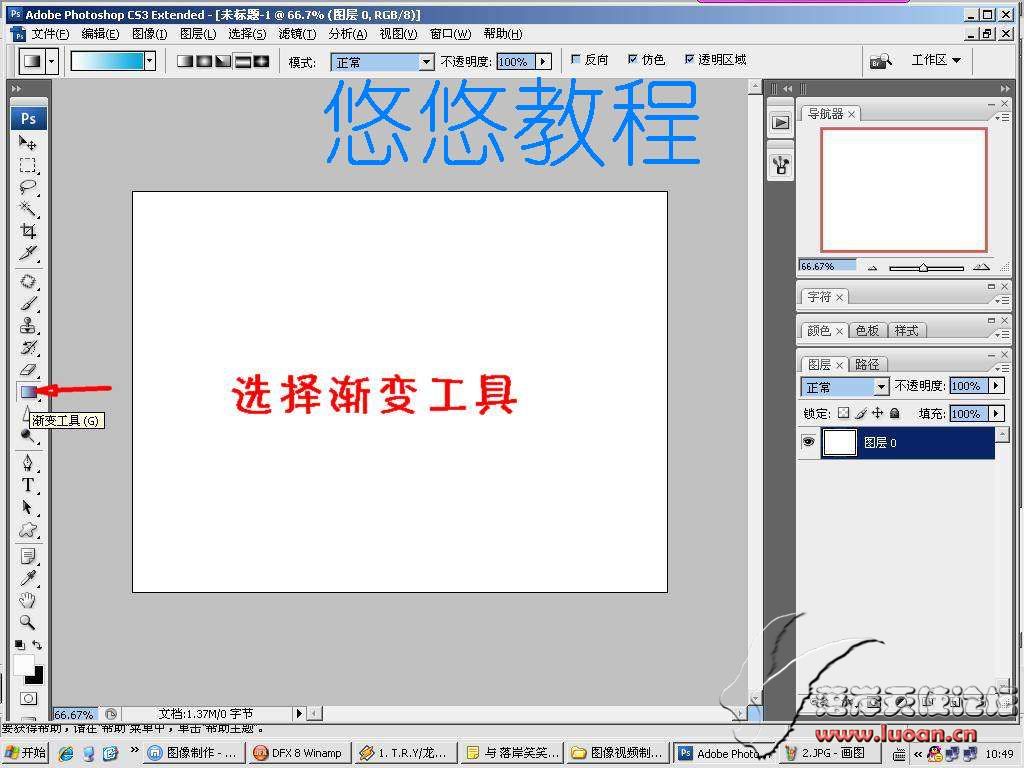1024x768 pixels.
Task: Switch to the 样式 (Styles) tab
Action: (x=906, y=330)
